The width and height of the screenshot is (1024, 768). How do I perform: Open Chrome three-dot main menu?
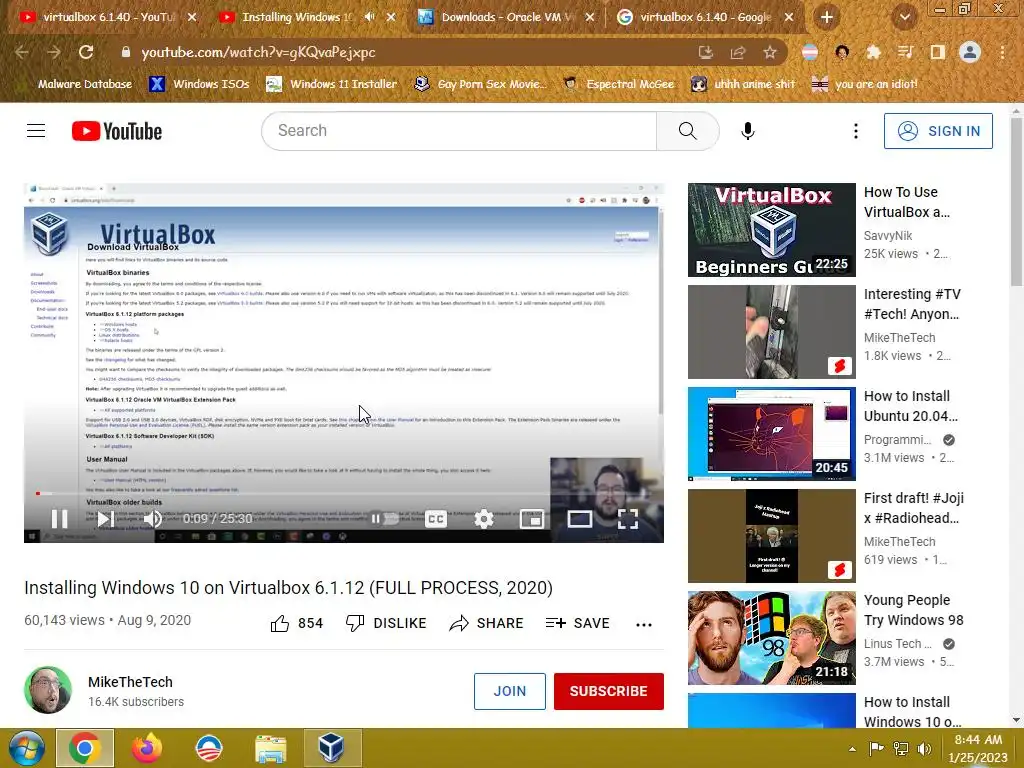click(x=1002, y=52)
